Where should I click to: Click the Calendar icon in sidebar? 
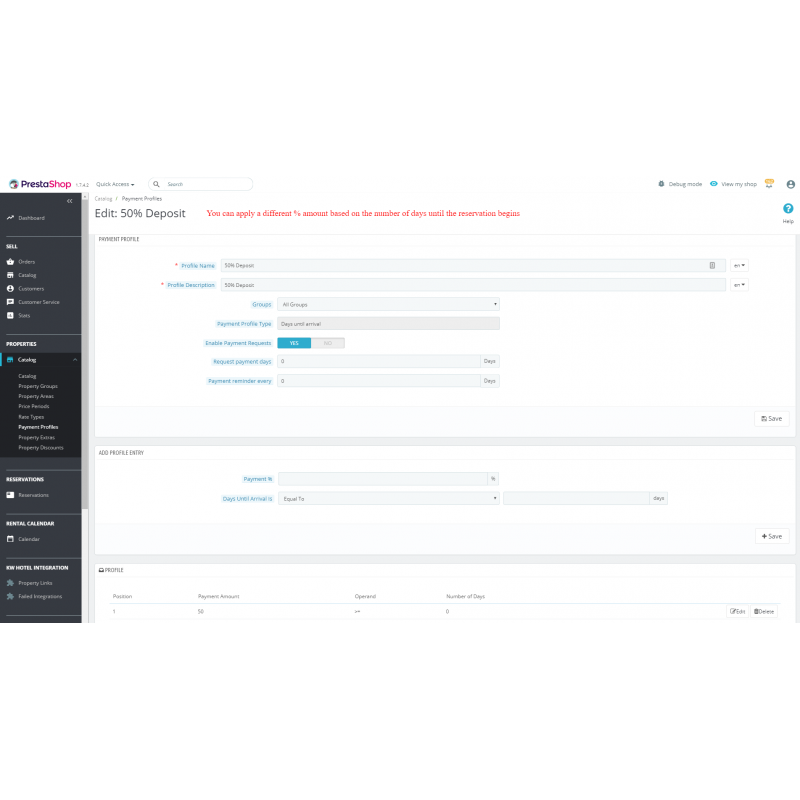pyautogui.click(x=10, y=539)
